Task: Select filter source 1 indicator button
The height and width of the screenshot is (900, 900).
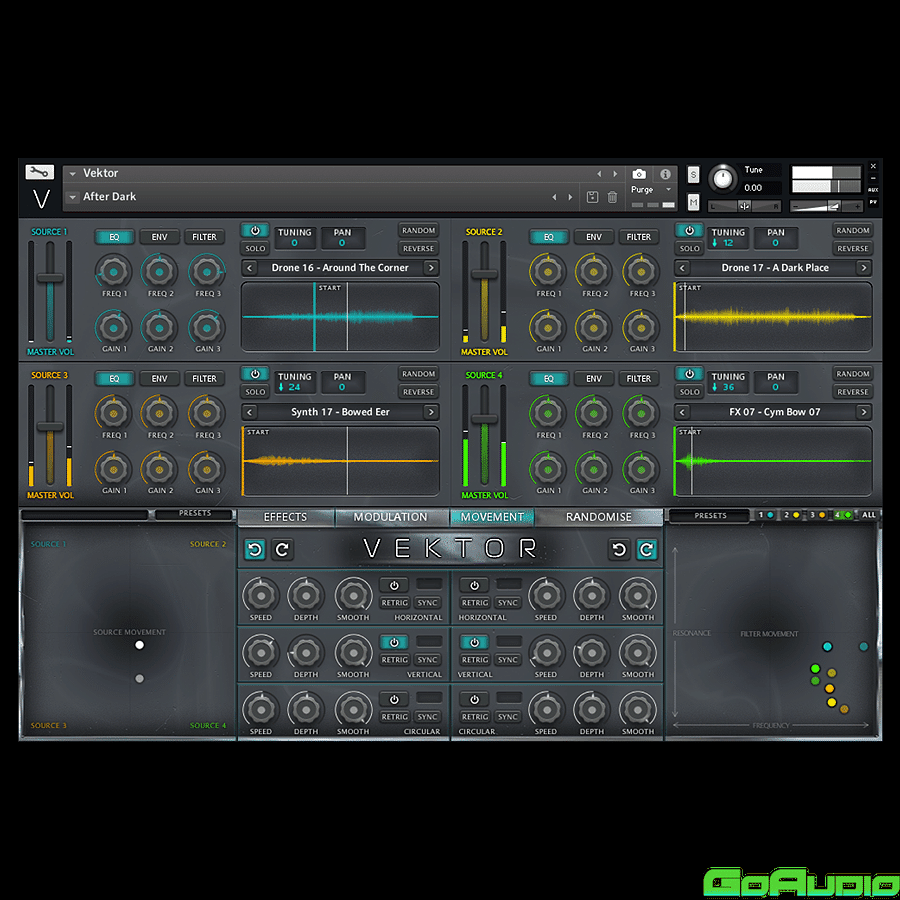Action: pos(765,515)
